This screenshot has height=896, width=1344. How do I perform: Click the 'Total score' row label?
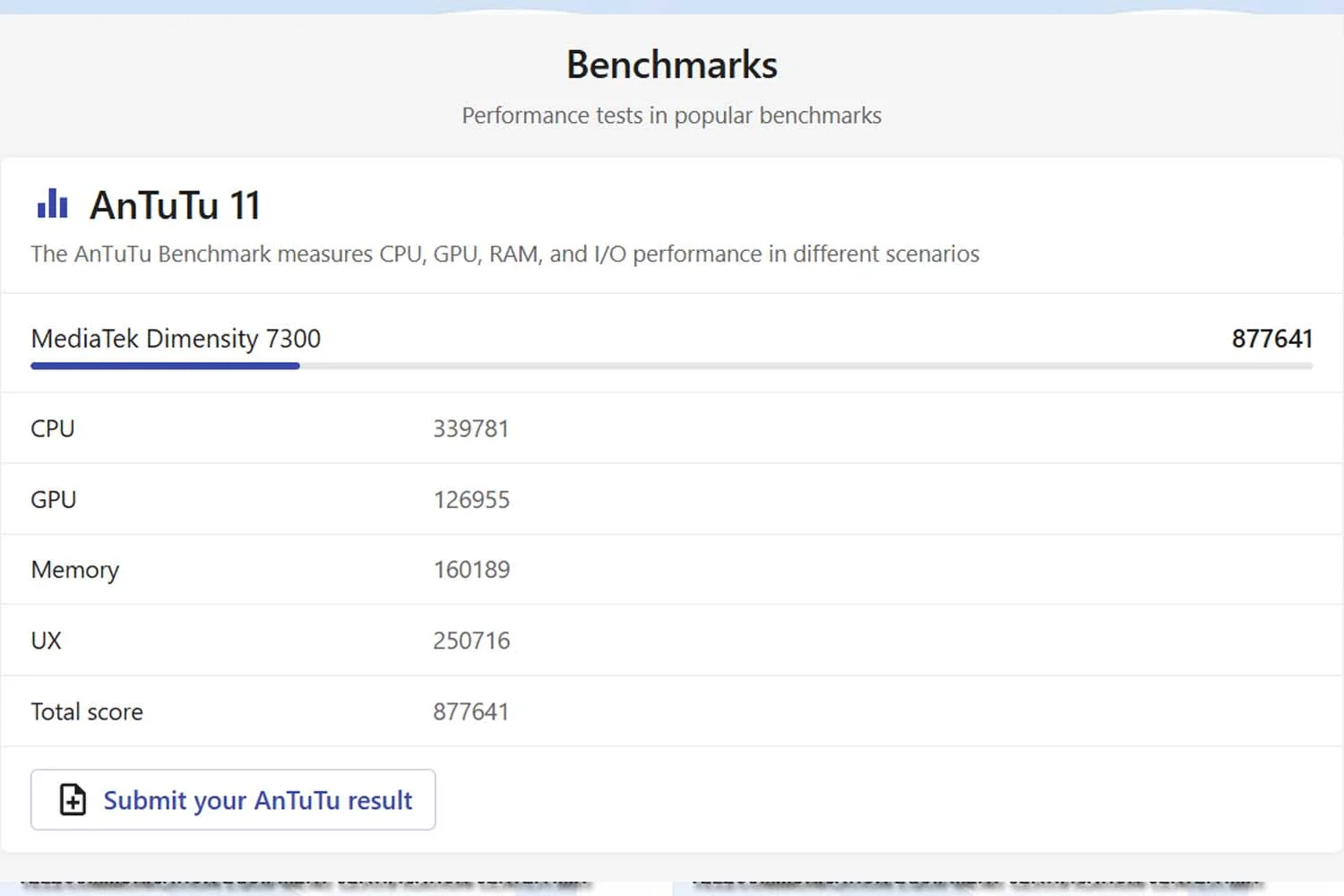pos(87,711)
